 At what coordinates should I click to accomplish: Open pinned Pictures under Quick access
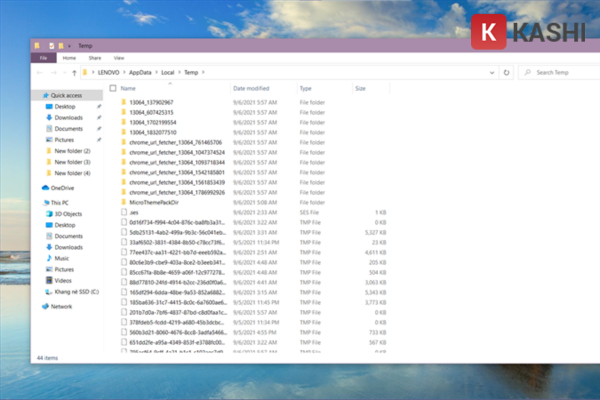(x=64, y=140)
